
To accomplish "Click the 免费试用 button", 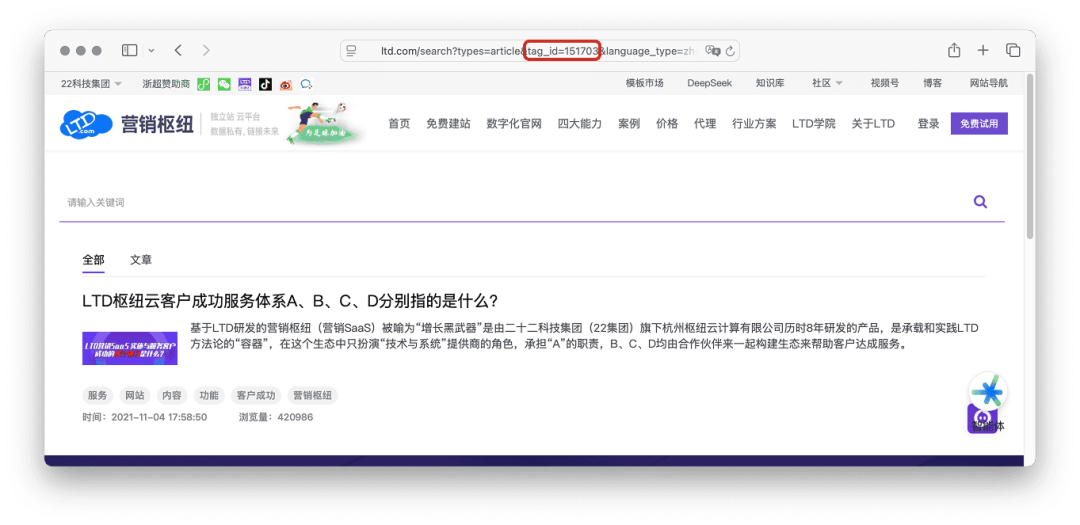I will point(979,123).
